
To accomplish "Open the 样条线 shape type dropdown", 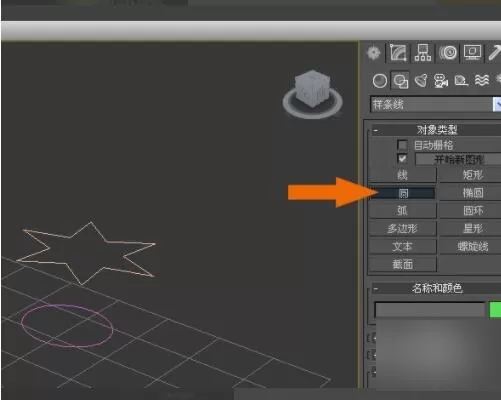I will pyautogui.click(x=436, y=104).
